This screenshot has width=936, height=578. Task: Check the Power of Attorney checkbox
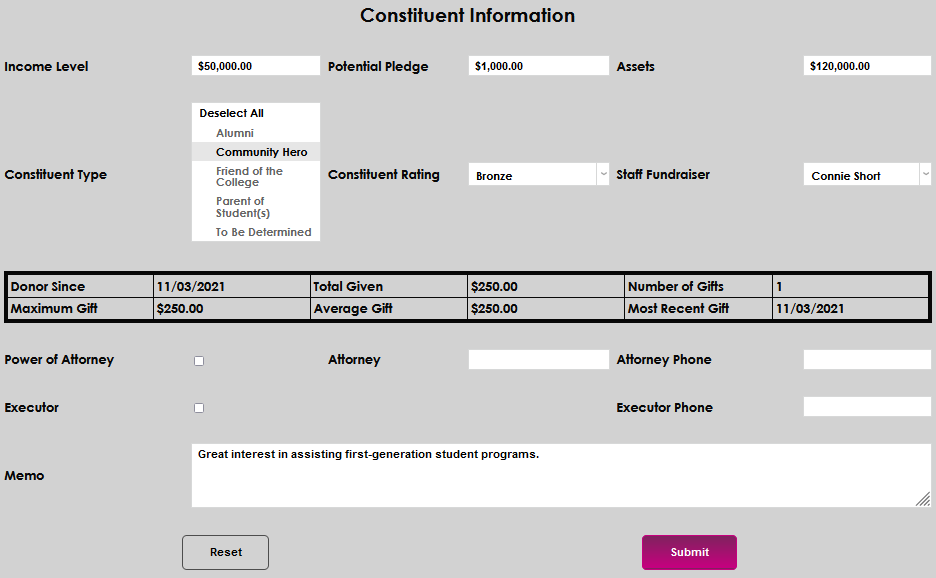point(199,361)
